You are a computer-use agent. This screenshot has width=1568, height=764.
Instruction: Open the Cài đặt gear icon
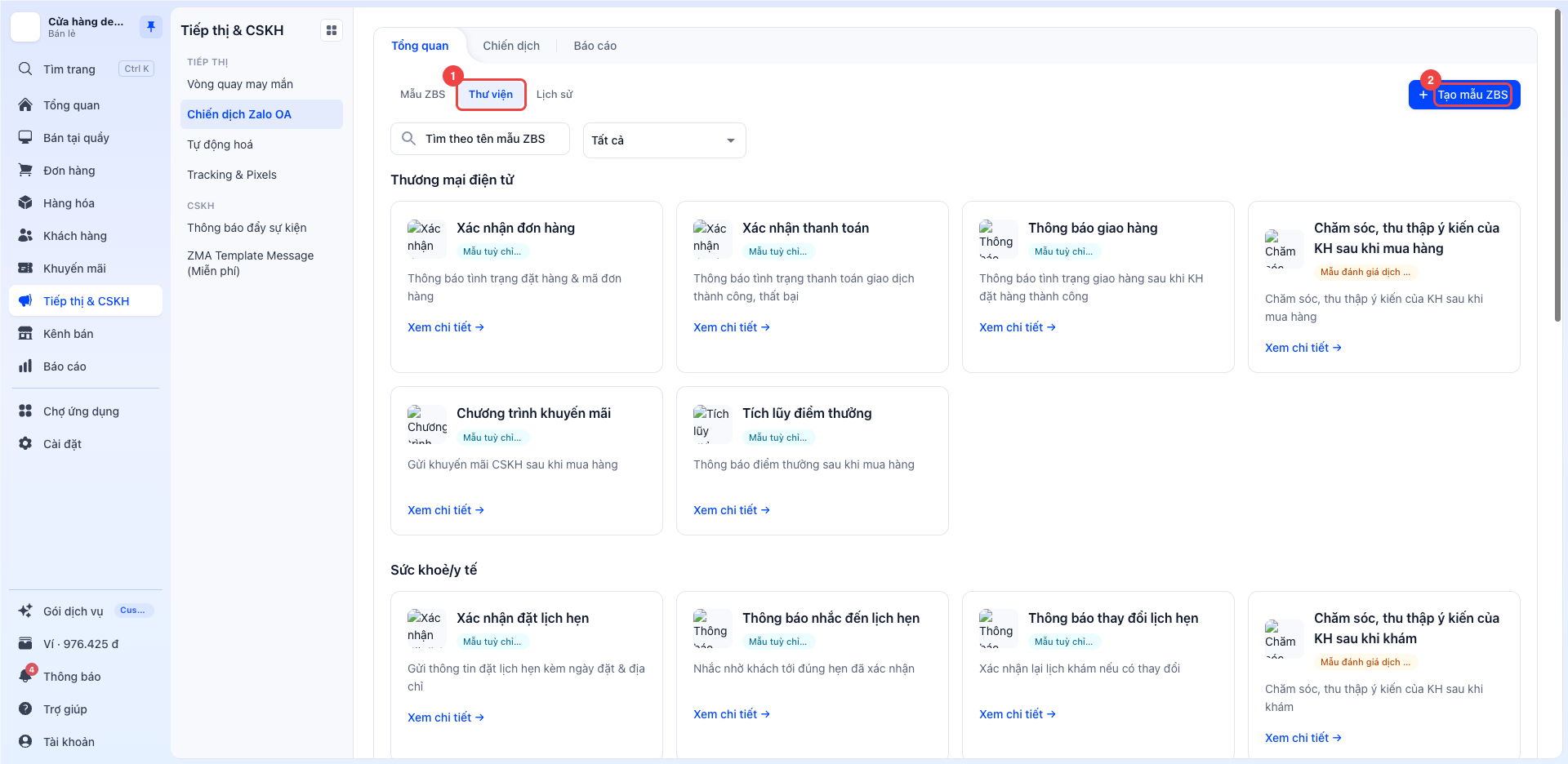click(x=25, y=444)
